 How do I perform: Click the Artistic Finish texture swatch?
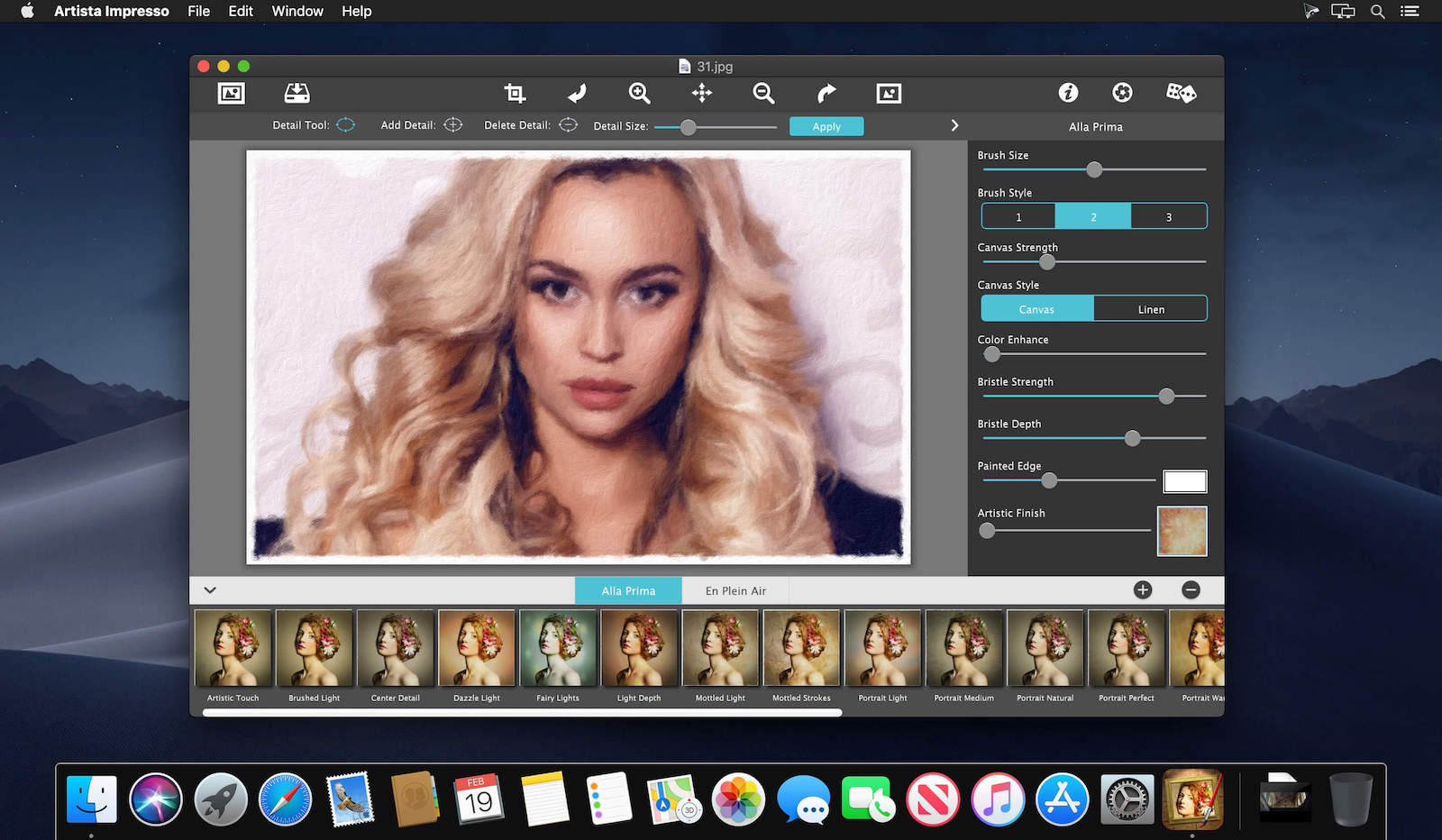point(1182,531)
